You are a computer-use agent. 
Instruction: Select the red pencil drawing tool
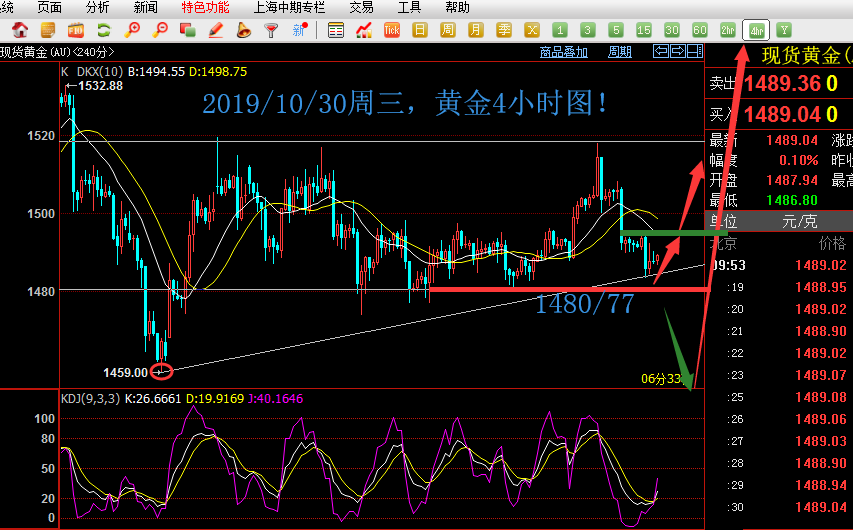pos(216,30)
